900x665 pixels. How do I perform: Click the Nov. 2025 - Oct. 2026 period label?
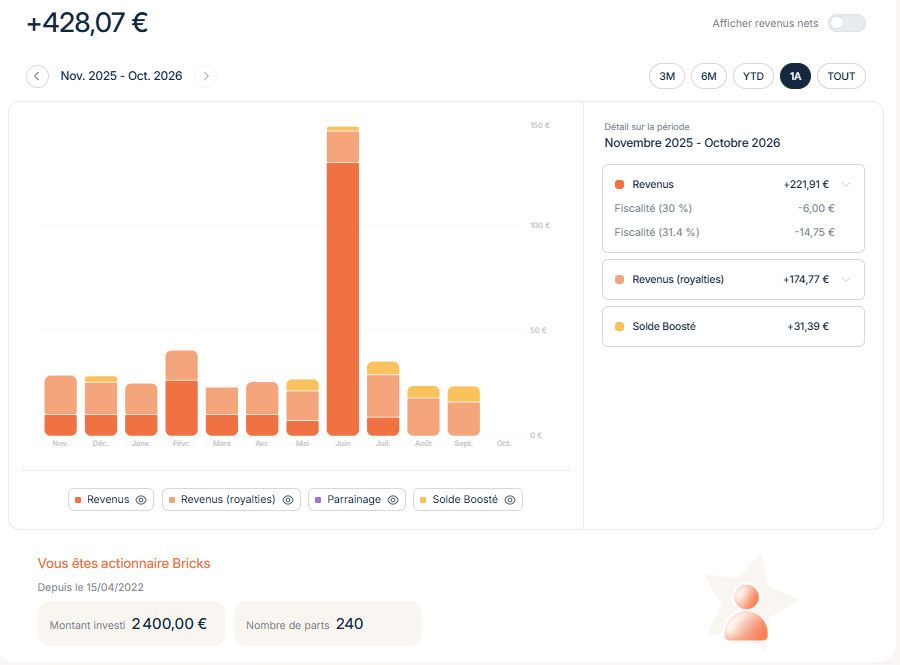pyautogui.click(x=122, y=76)
